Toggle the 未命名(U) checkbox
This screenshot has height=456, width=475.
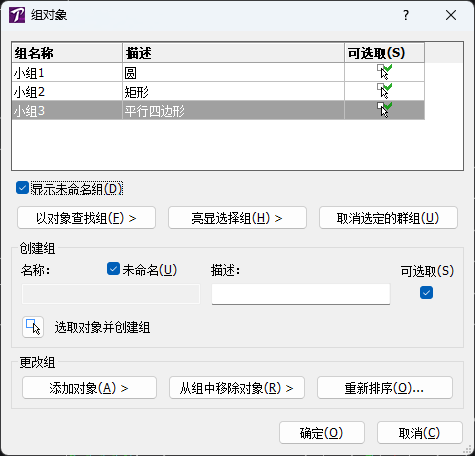click(113, 269)
